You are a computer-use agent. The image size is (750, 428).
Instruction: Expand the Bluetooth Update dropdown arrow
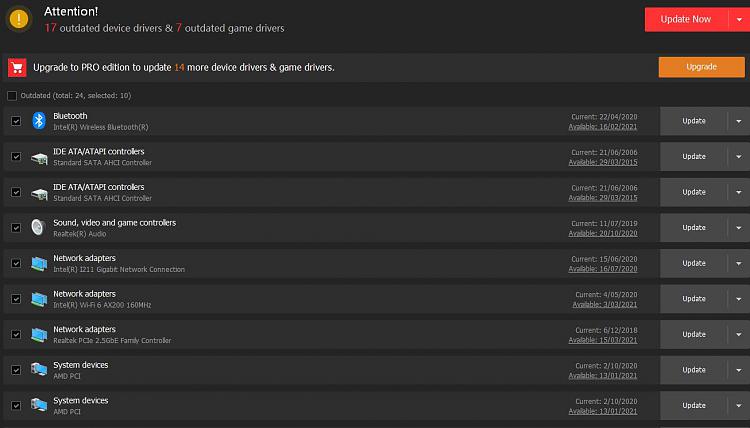pos(739,121)
